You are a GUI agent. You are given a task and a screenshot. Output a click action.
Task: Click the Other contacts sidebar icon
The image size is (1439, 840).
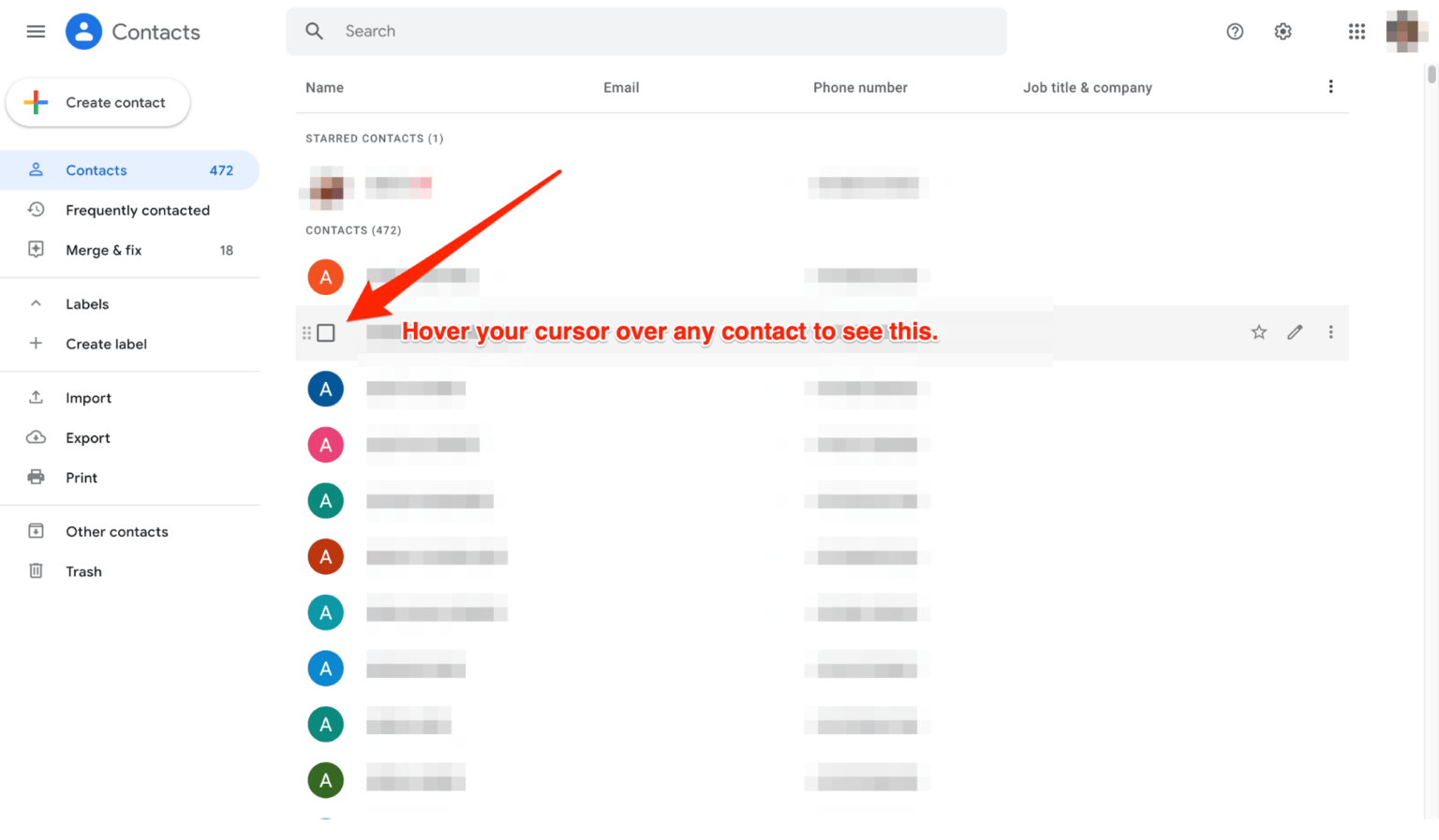[36, 531]
